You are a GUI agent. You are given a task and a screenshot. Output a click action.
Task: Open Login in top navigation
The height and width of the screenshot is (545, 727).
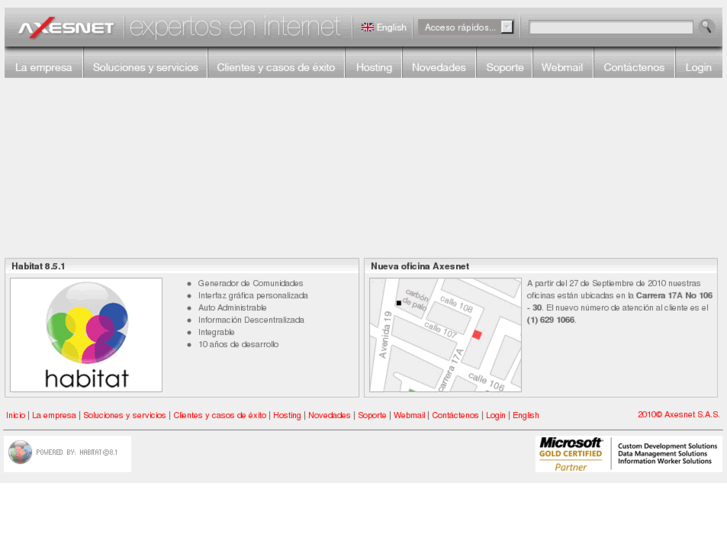[x=698, y=67]
